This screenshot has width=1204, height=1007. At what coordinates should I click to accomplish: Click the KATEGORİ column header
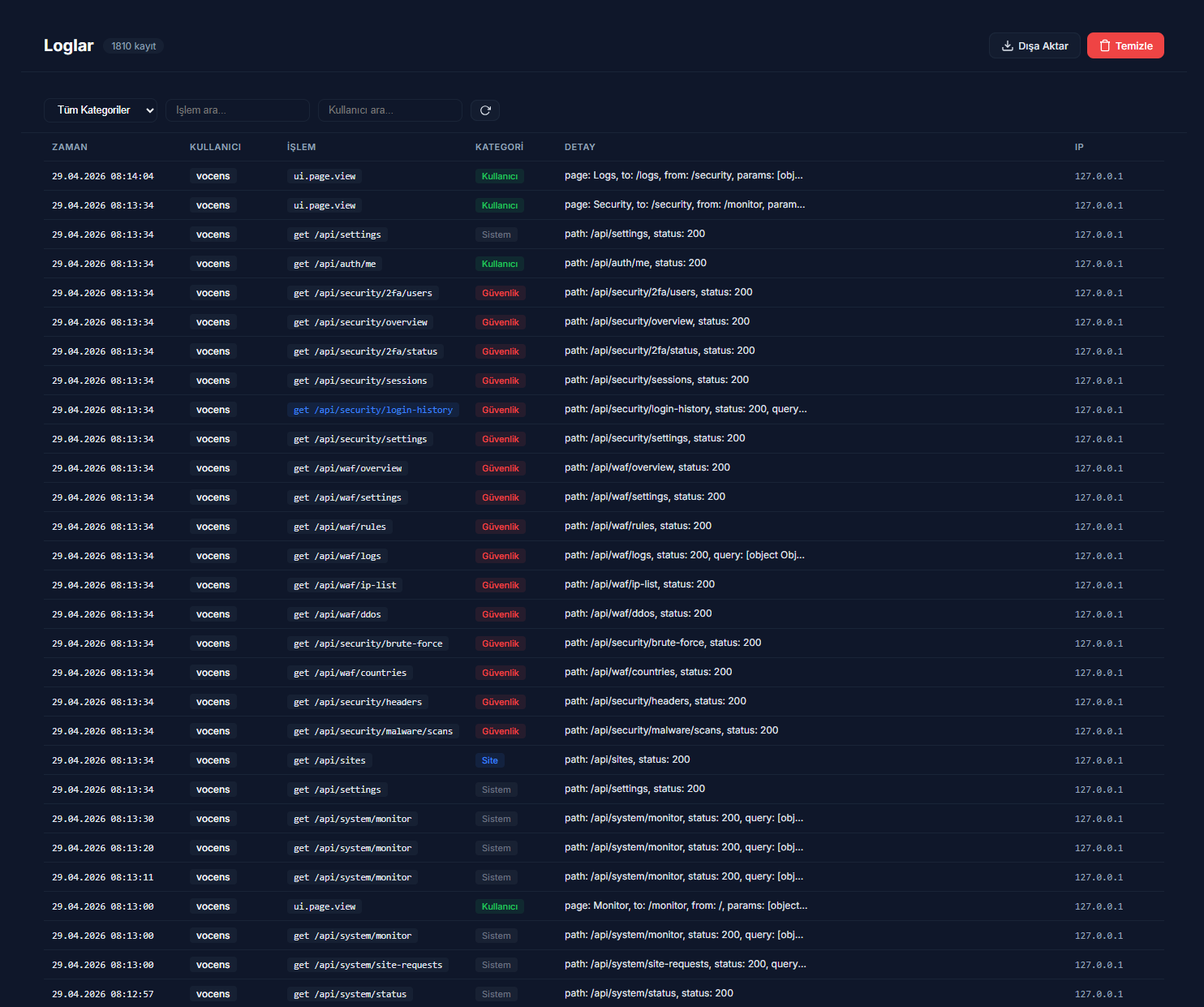(x=499, y=147)
